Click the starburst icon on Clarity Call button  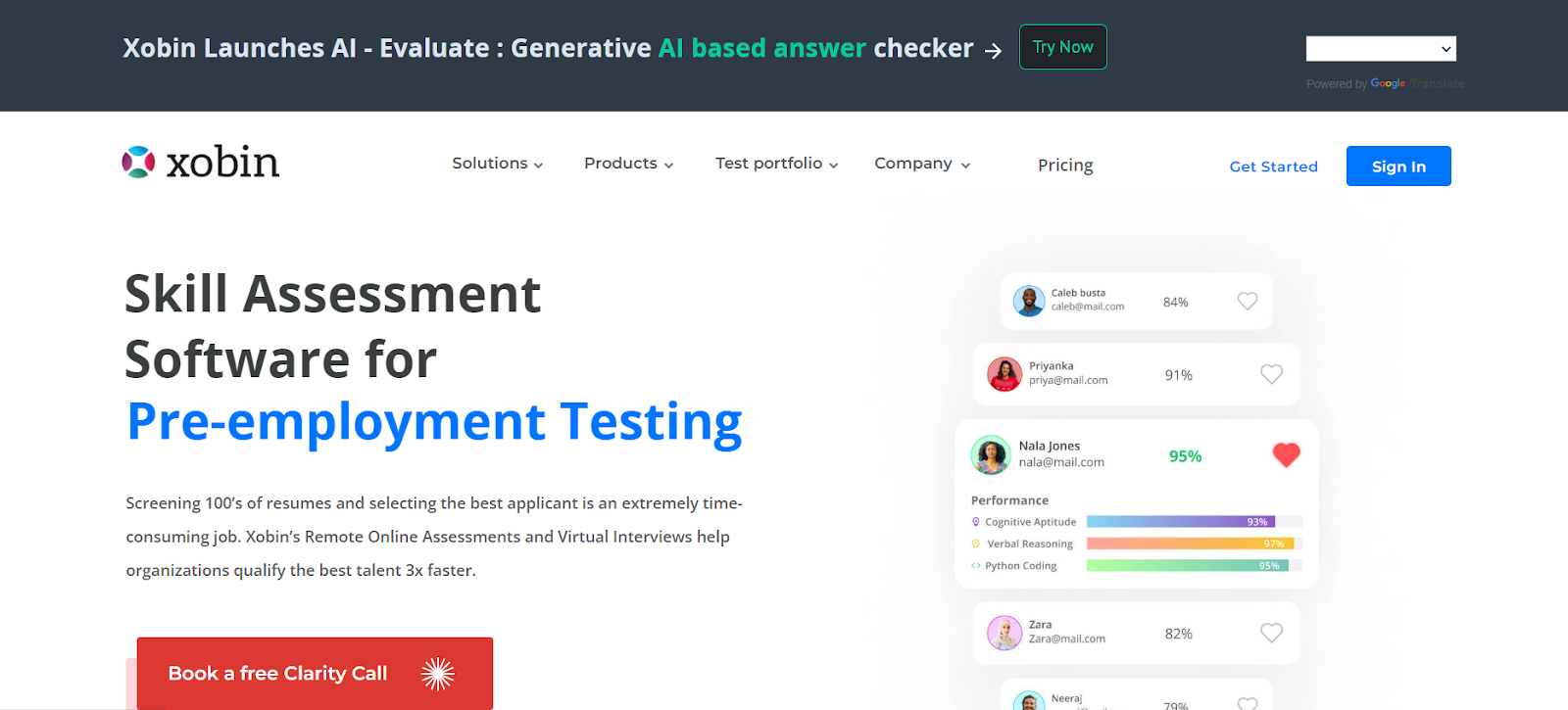coord(438,674)
